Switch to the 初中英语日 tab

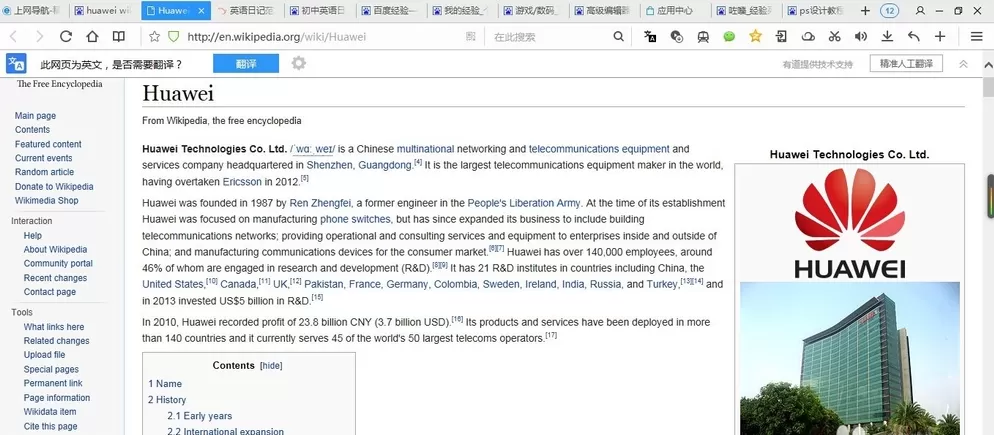point(318,11)
